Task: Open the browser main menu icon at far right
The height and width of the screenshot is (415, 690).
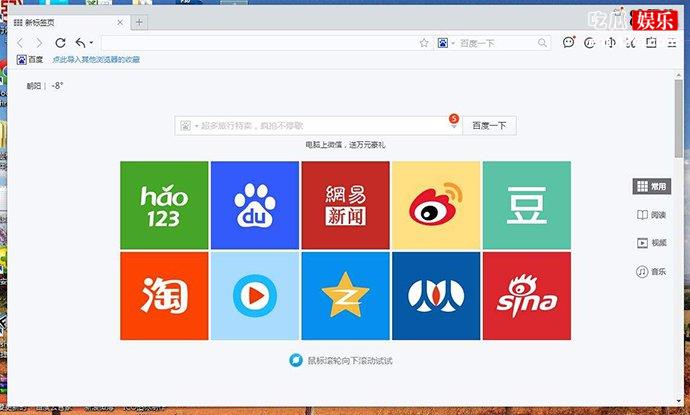Action: tap(672, 43)
